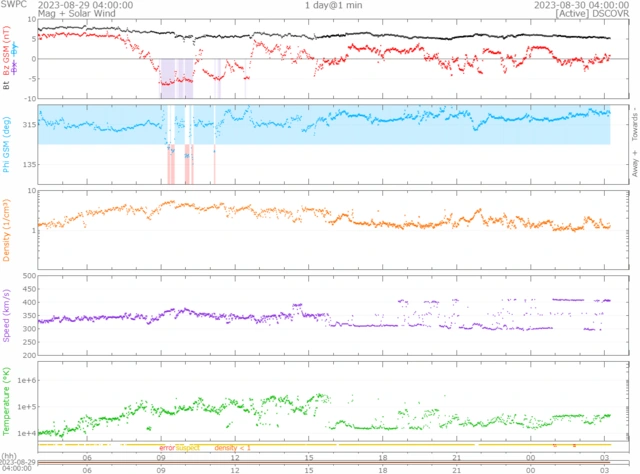
Task: Toggle the red Bz GSM series label
Action: (7, 57)
